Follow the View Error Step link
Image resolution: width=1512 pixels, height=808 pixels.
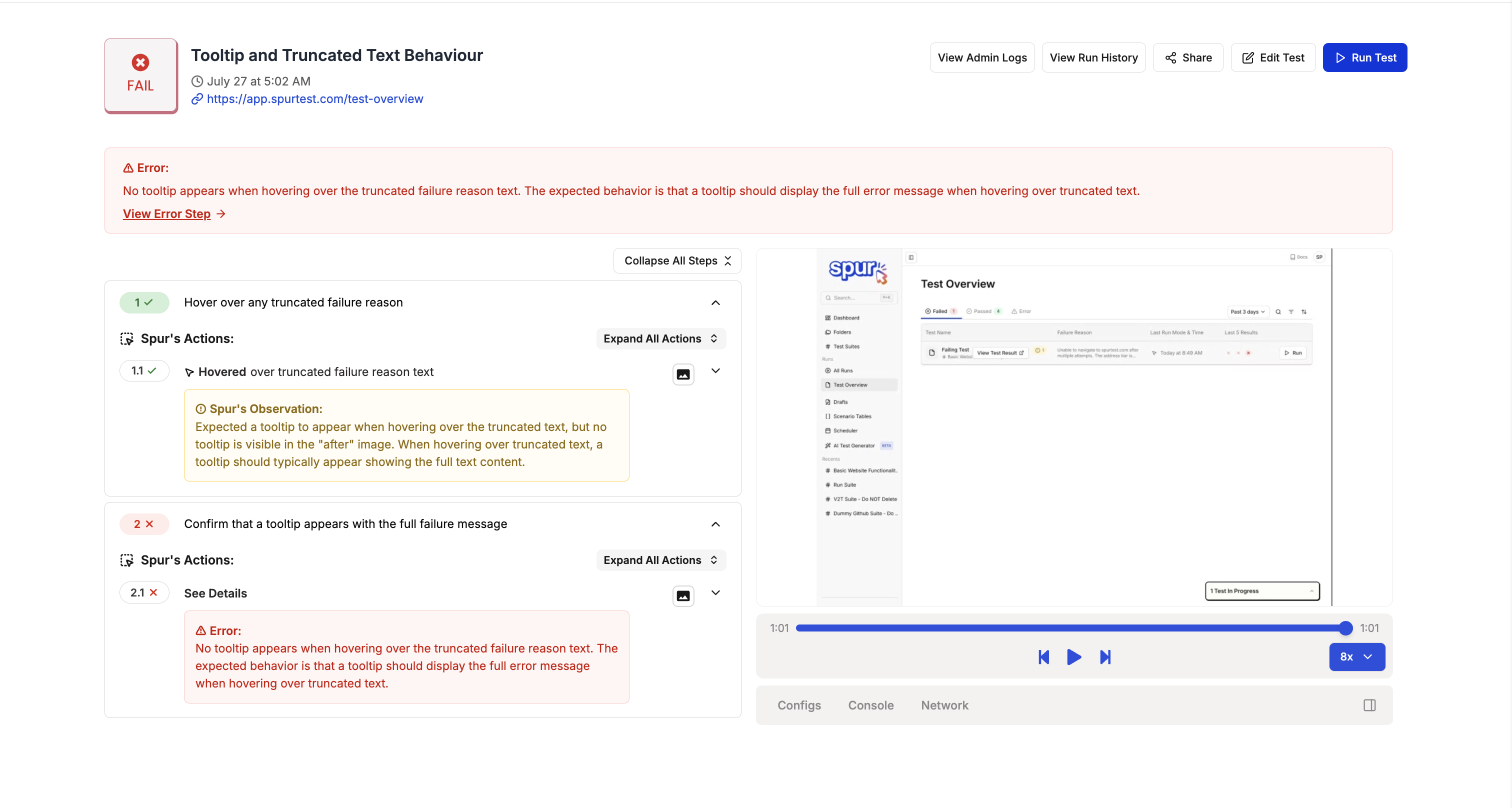coord(166,213)
